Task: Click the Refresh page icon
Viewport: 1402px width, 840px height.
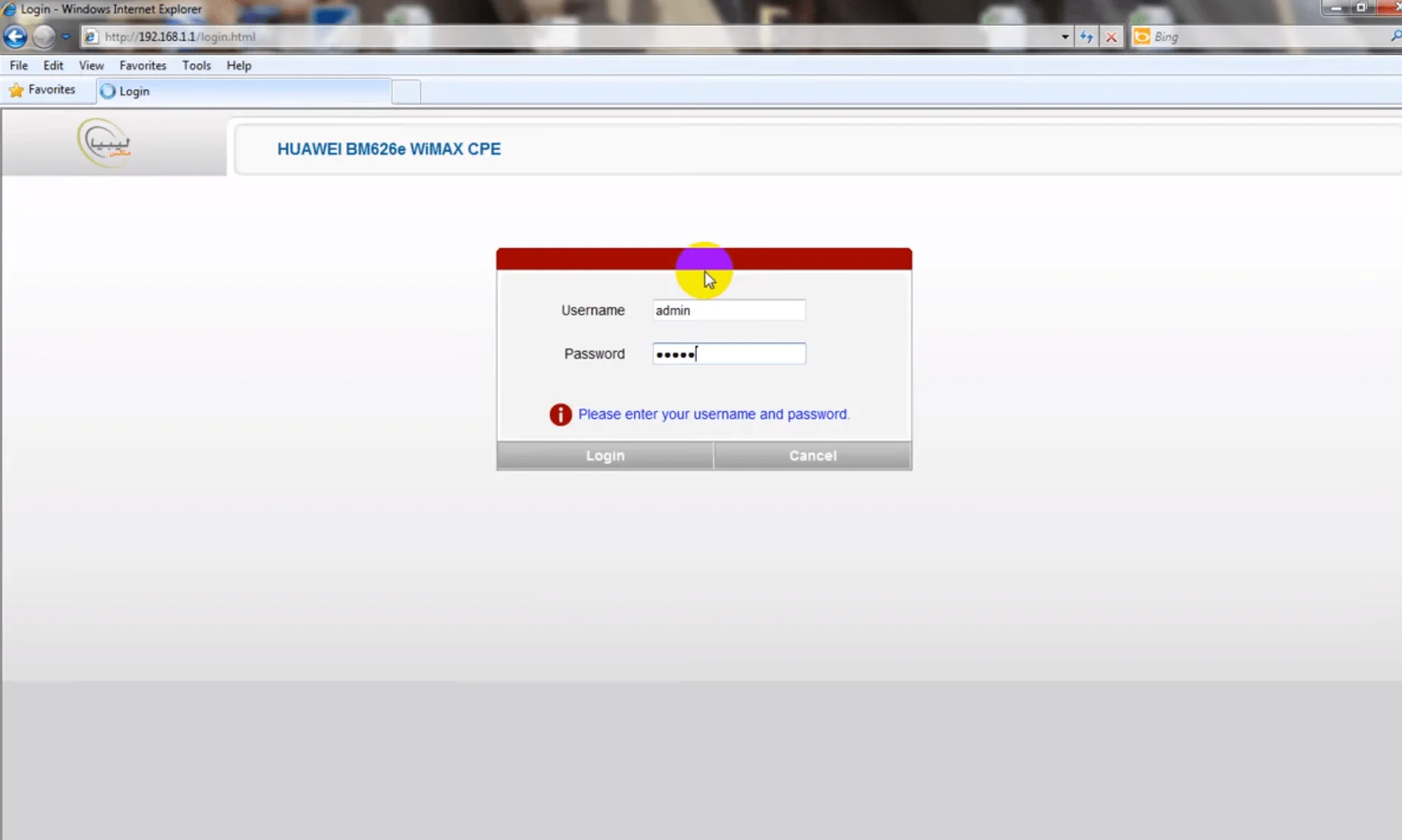Action: [1086, 36]
